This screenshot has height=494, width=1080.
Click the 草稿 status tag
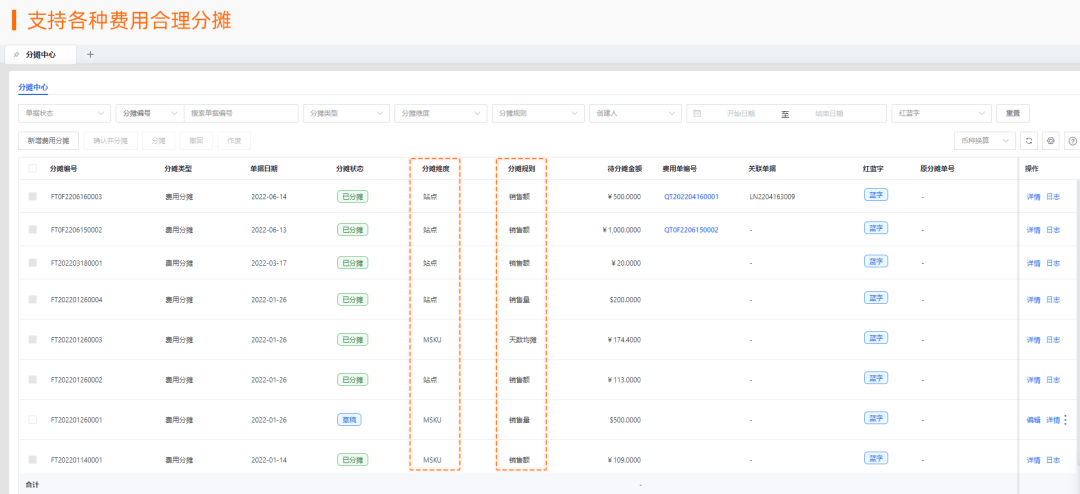pyautogui.click(x=349, y=420)
